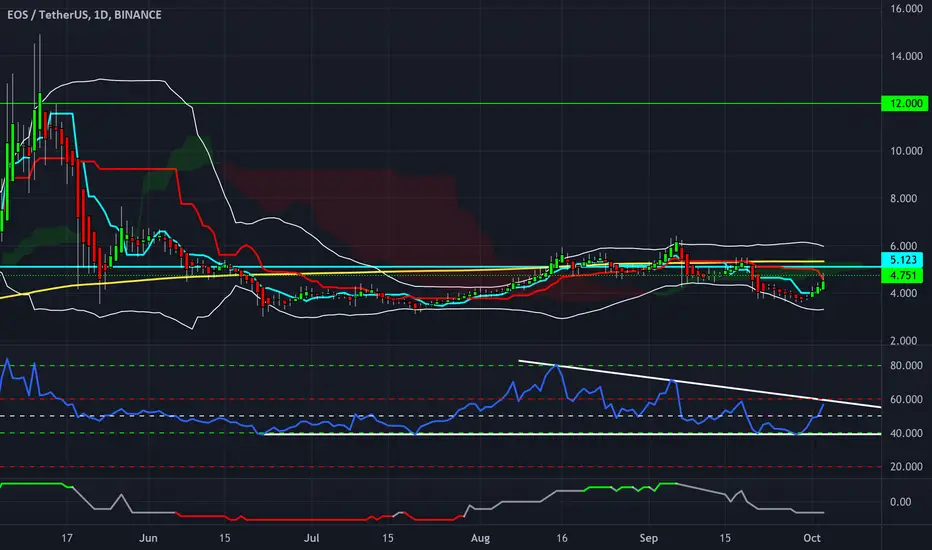932x550 pixels.
Task: Click the 8.000 price axis value
Action: [903, 199]
